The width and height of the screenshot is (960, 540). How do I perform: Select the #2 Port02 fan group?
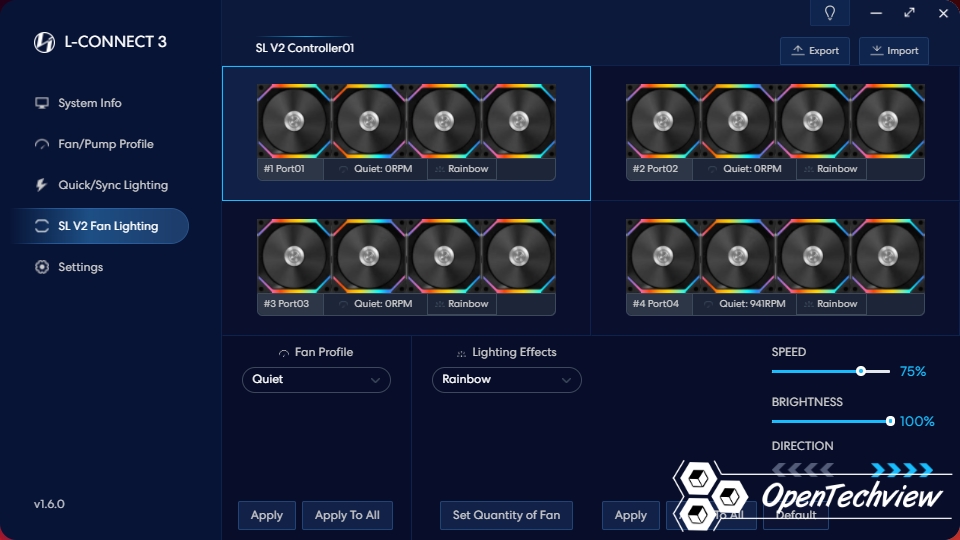[775, 132]
